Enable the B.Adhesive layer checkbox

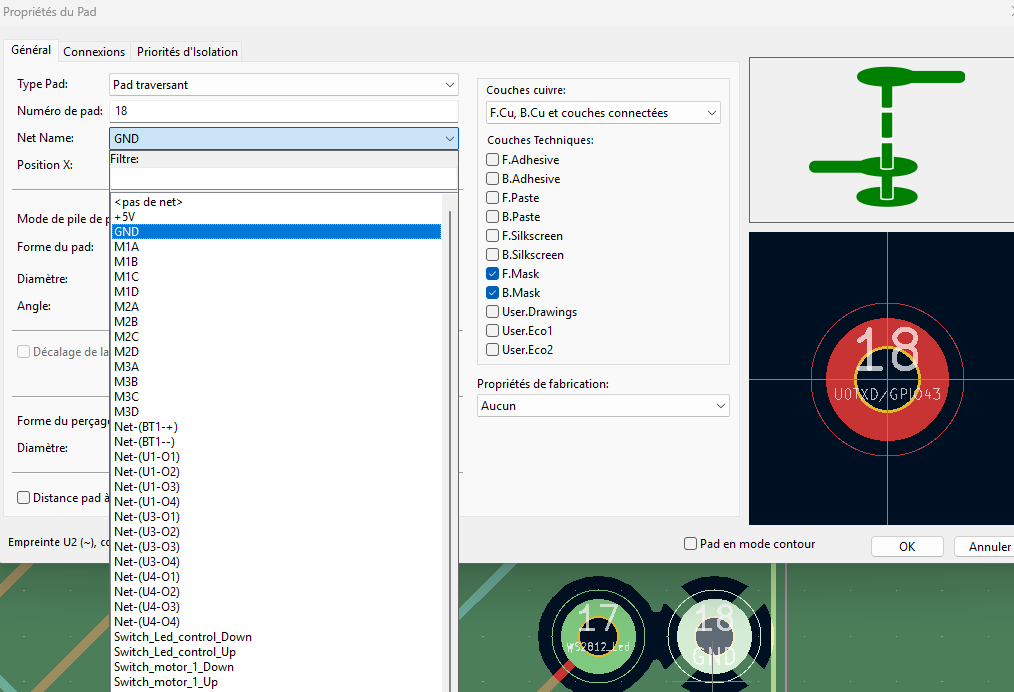(493, 178)
